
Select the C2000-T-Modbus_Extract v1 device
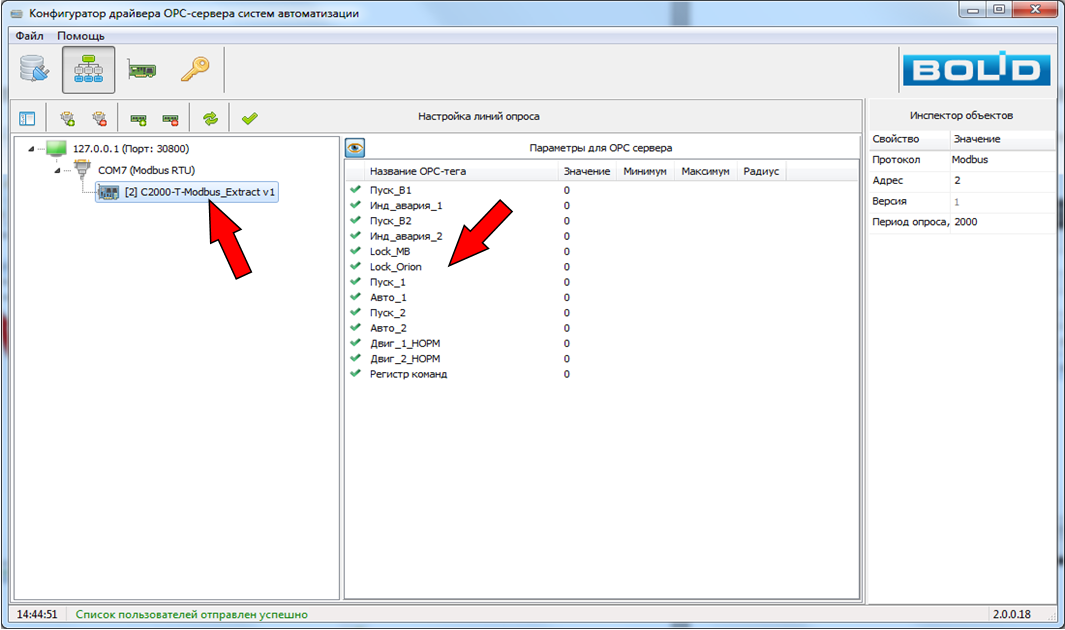click(x=199, y=192)
